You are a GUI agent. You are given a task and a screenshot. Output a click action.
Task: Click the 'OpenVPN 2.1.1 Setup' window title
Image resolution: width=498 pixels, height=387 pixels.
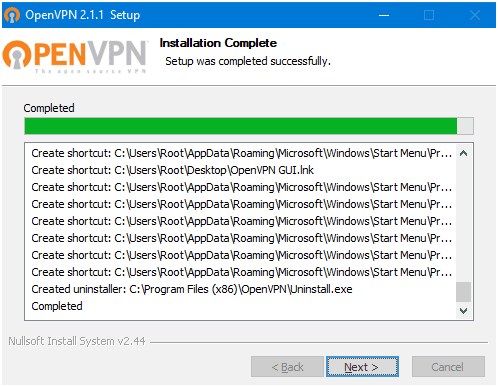83,15
